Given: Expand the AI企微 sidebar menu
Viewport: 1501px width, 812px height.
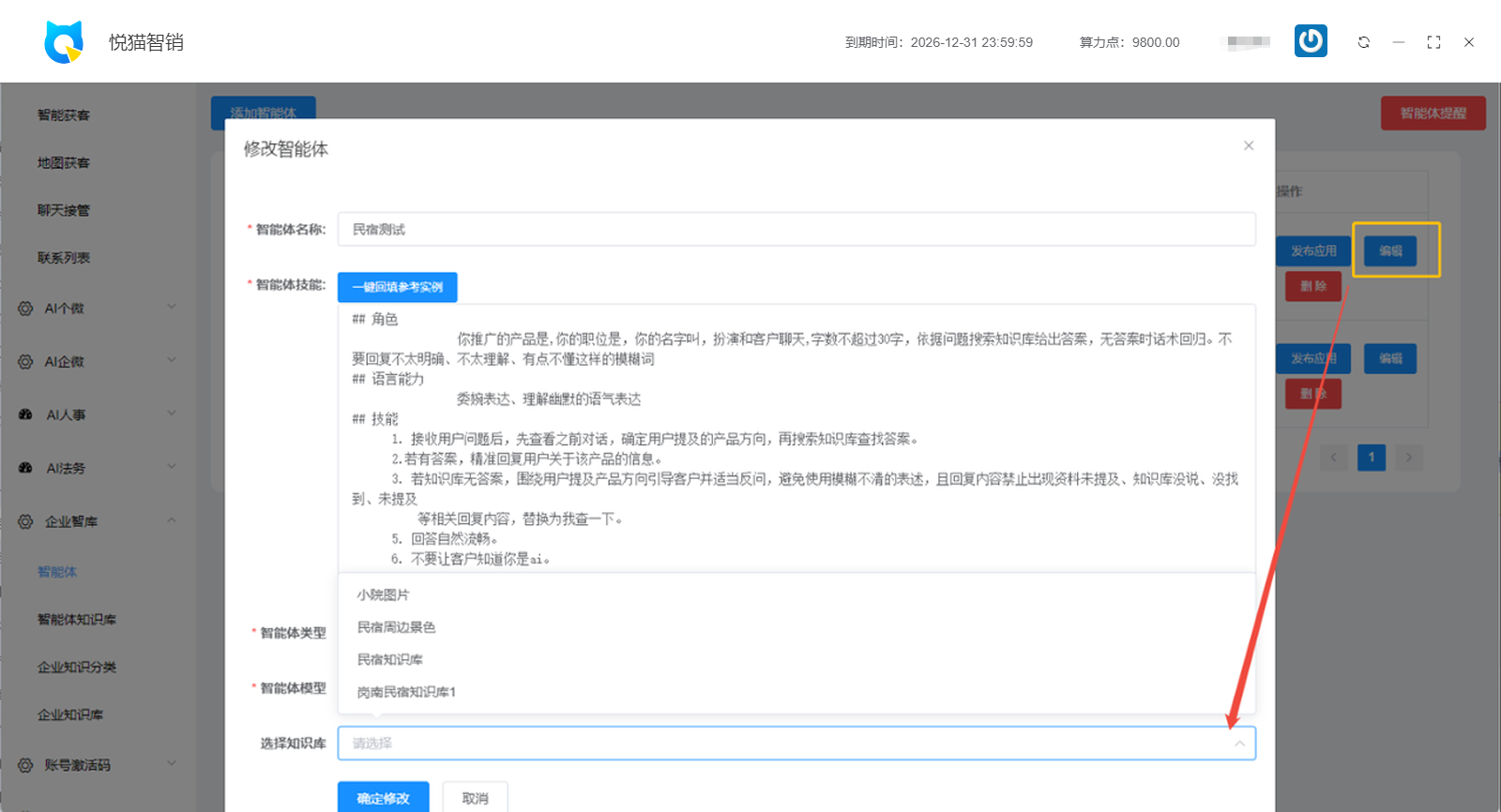Looking at the screenshot, I should point(171,361).
